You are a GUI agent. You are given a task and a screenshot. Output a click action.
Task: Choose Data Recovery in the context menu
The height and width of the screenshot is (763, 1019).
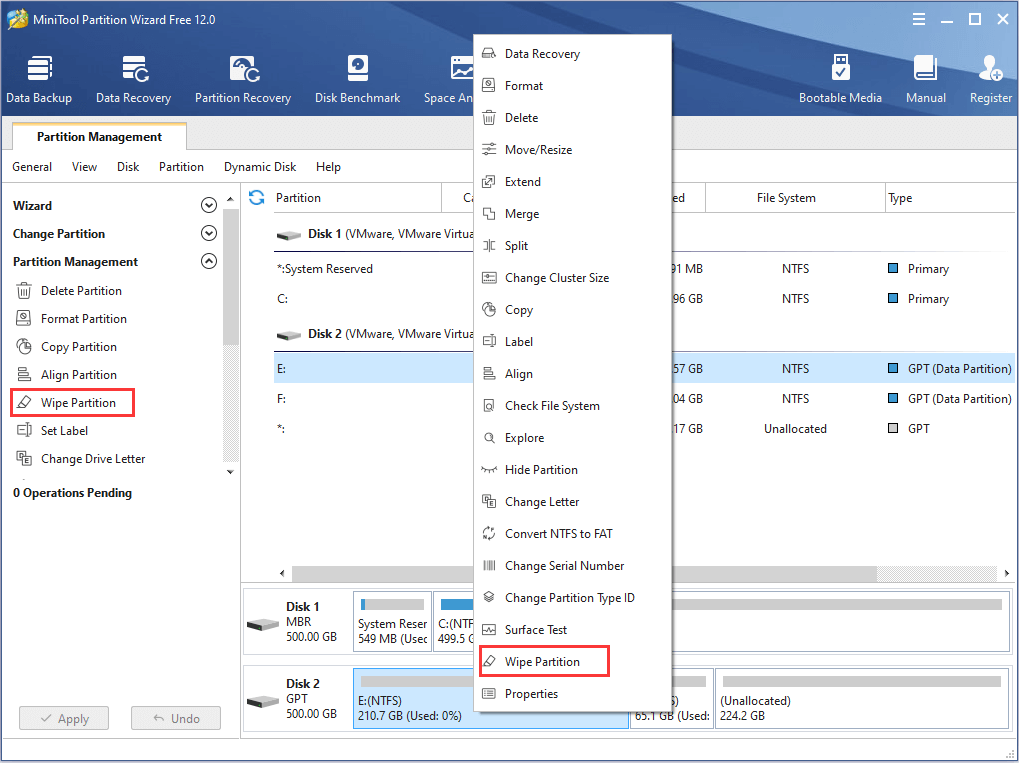[x=572, y=54]
